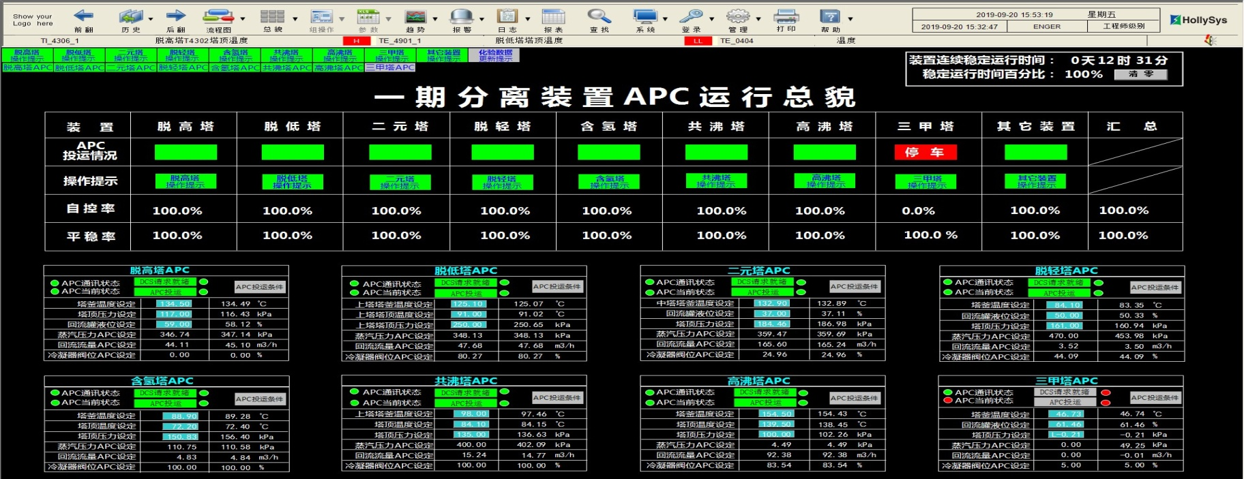Expand the 历史 dropdown arrow
The image size is (1244, 479).
[151, 19]
